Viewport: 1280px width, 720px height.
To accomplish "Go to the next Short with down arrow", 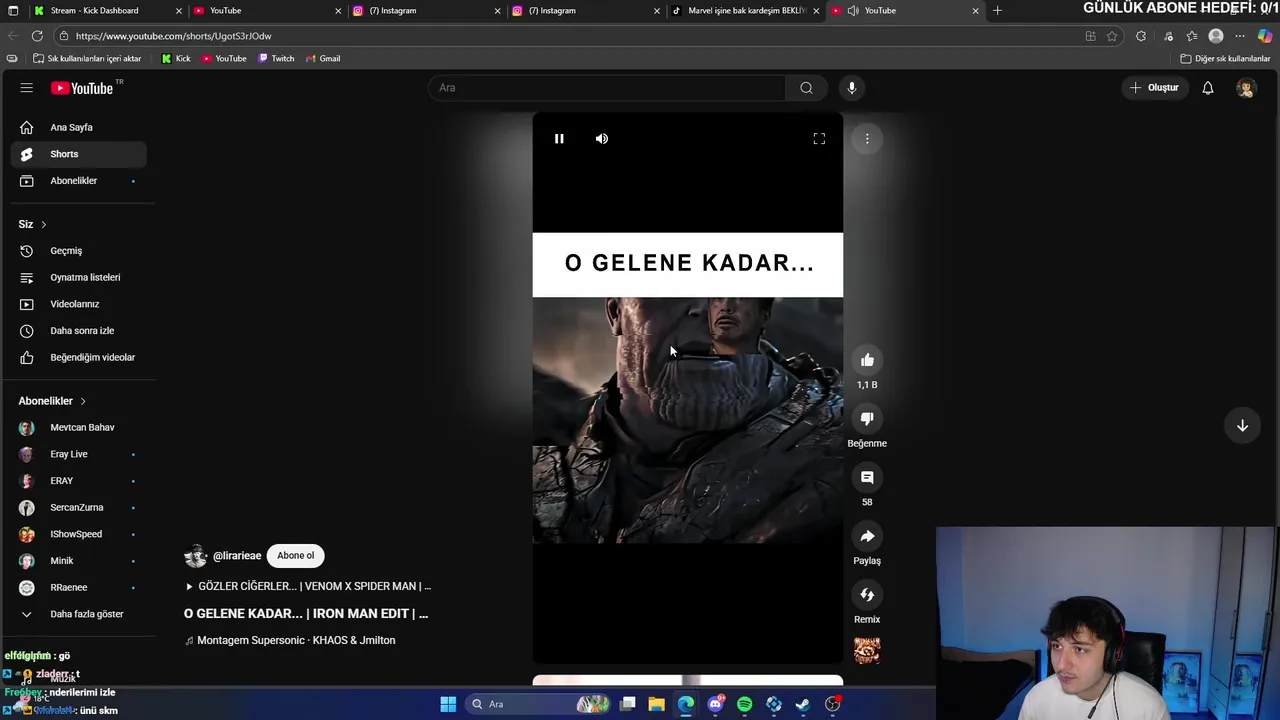I will pos(1242,426).
